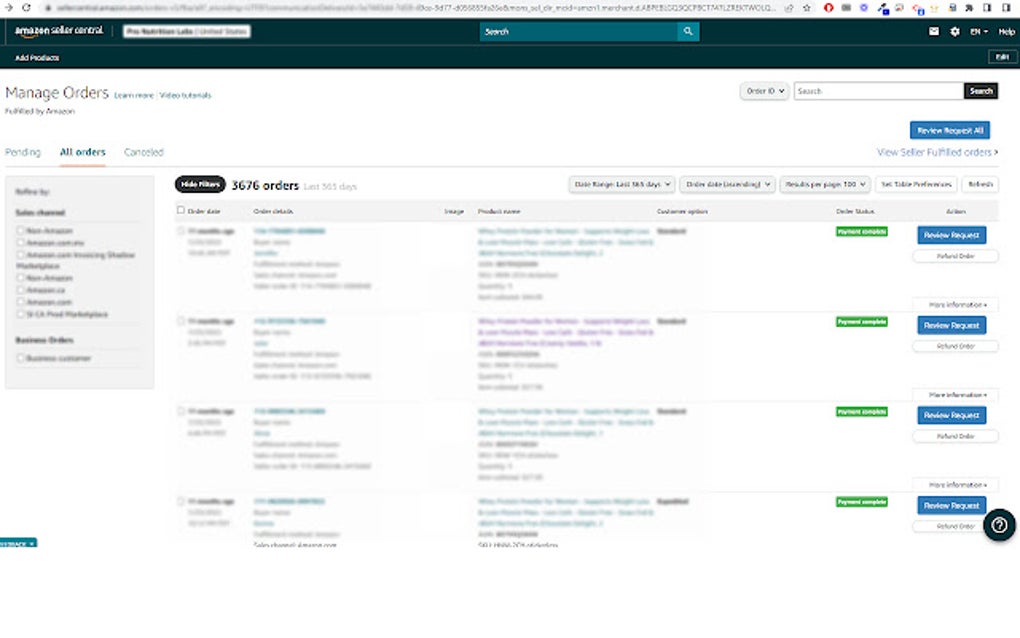
Task: Open the floating help question mark icon
Action: coord(999,525)
